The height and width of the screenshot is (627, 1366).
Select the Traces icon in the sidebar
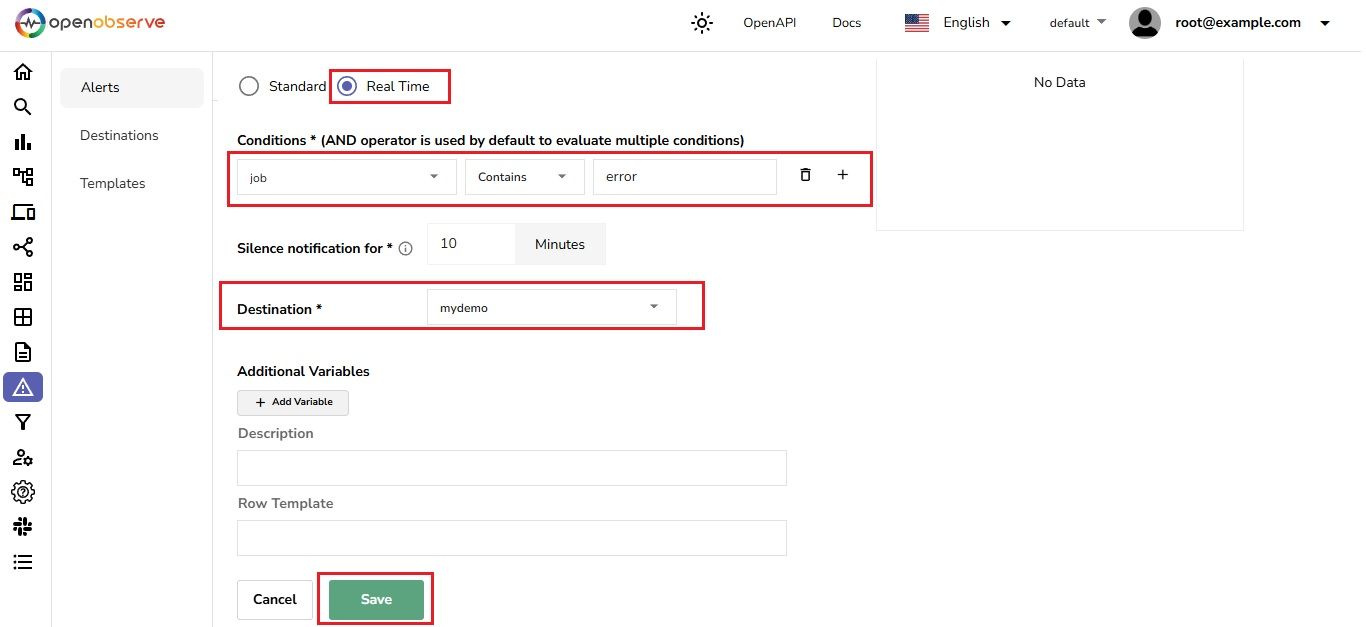tap(23, 176)
